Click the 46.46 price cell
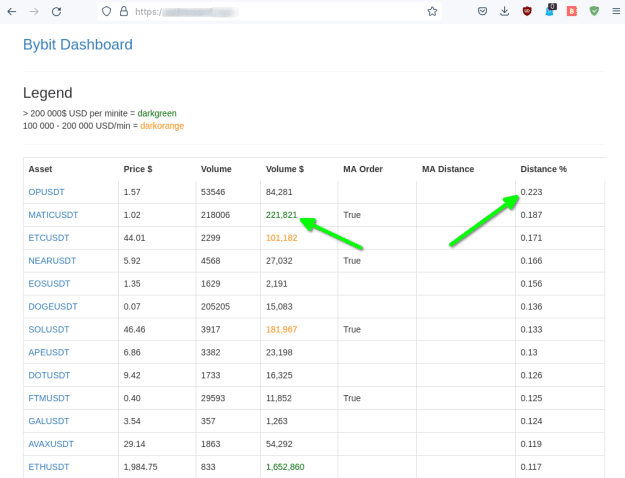Image resolution: width=625 pixels, height=478 pixels. tap(134, 329)
